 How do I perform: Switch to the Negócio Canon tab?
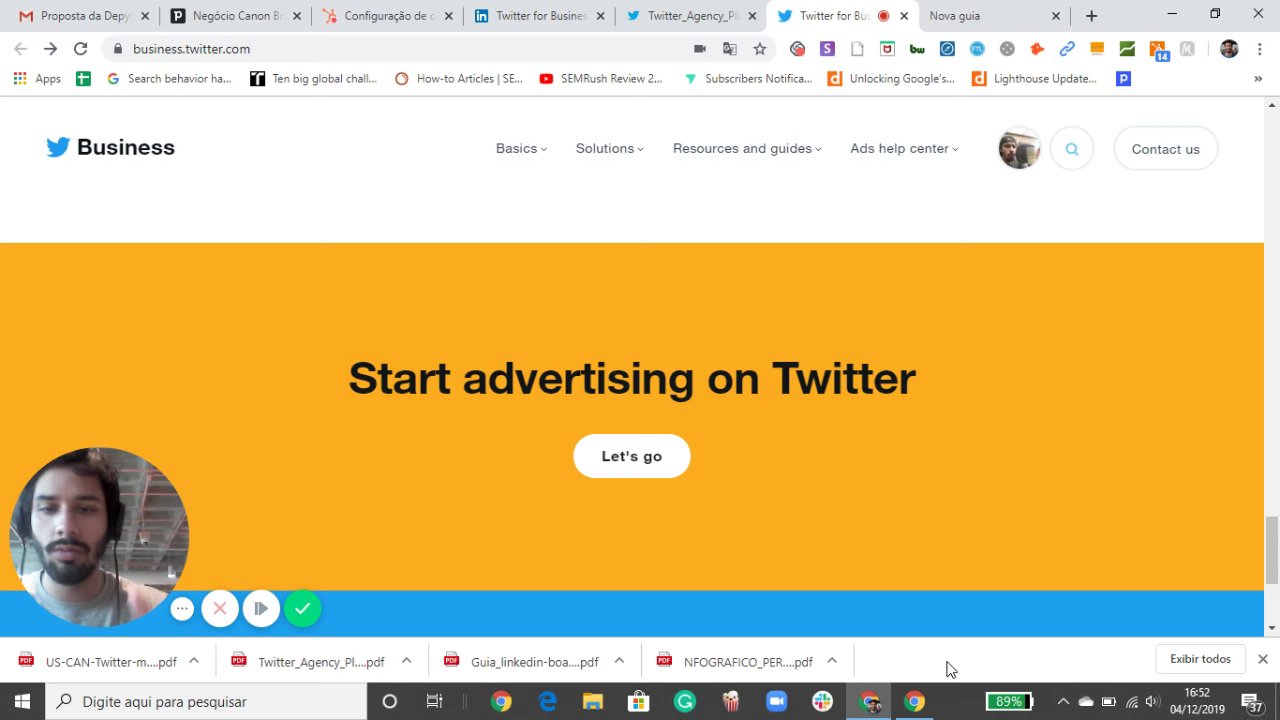click(x=236, y=16)
